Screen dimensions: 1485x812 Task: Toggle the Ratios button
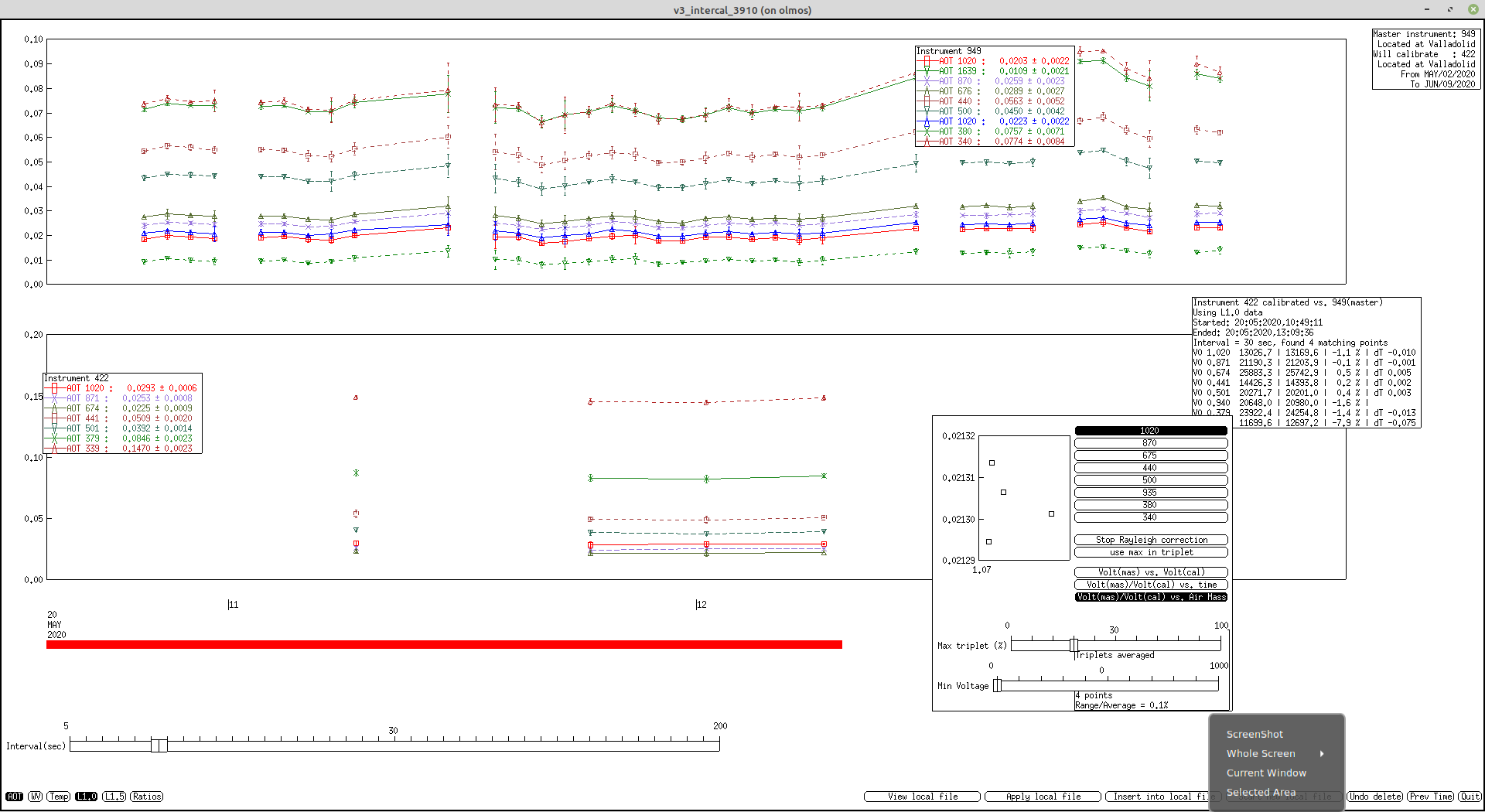pyautogui.click(x=146, y=797)
